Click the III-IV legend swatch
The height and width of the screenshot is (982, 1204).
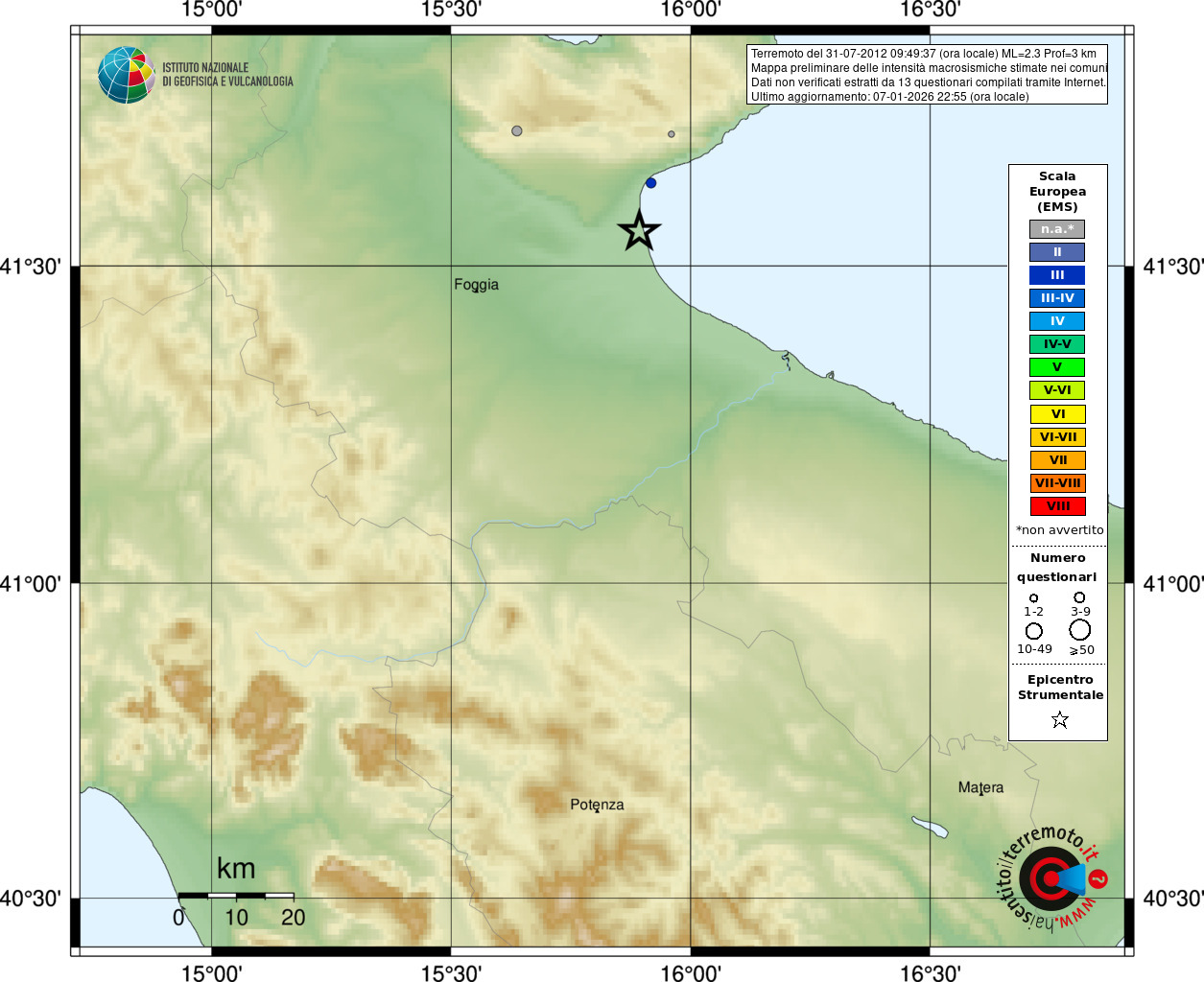(x=1057, y=298)
